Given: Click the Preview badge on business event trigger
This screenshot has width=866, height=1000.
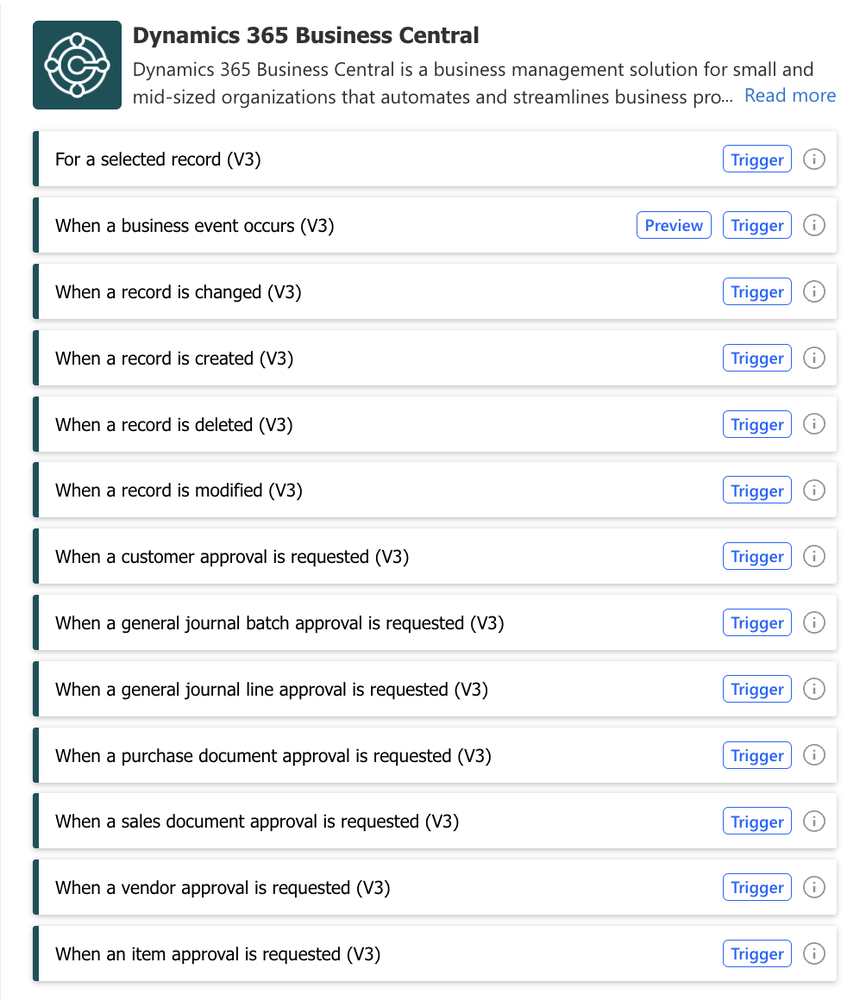Looking at the screenshot, I should point(673,225).
